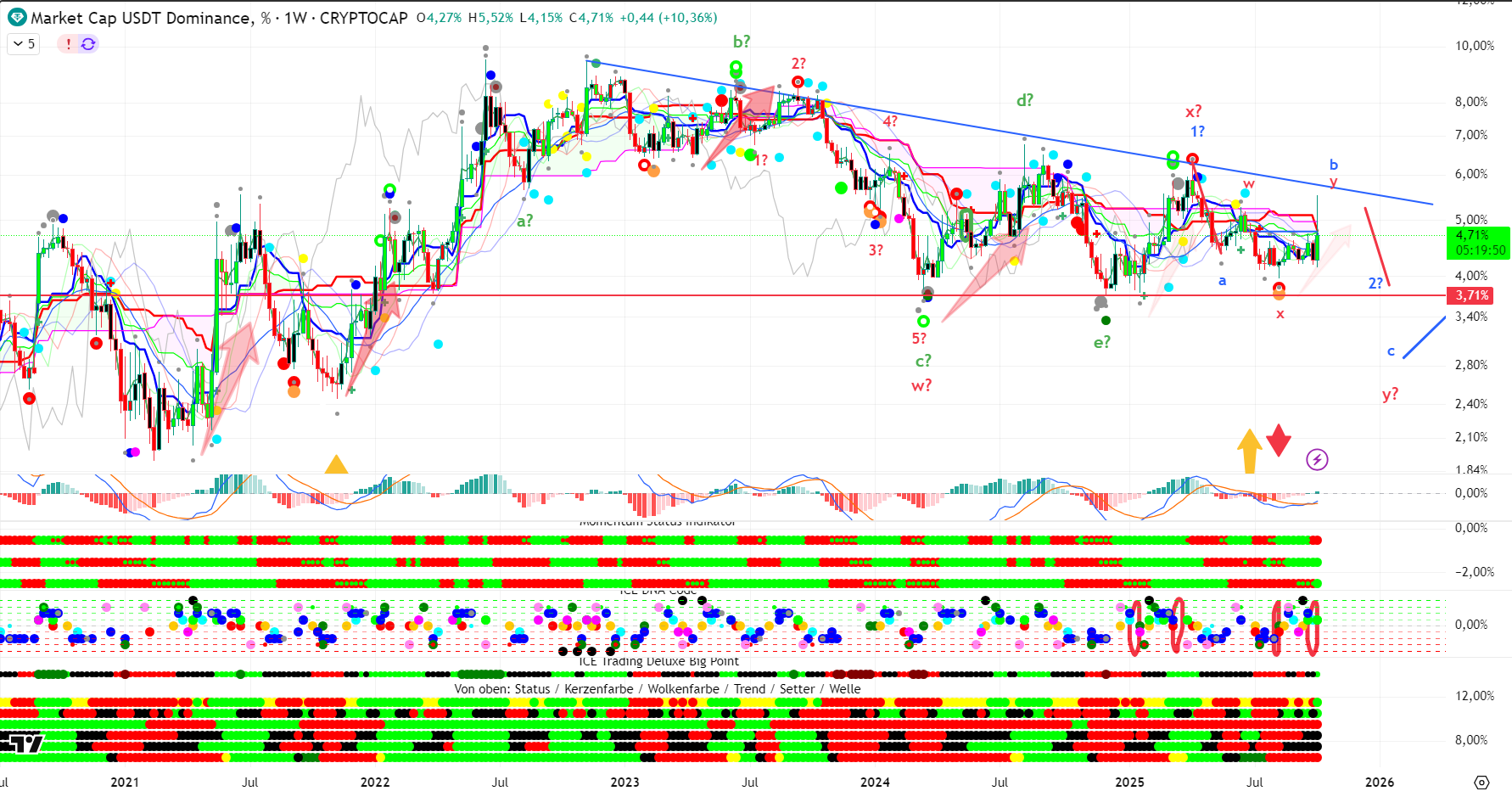
Task: Click the green 4,71% current price label
Action: coord(1477,243)
